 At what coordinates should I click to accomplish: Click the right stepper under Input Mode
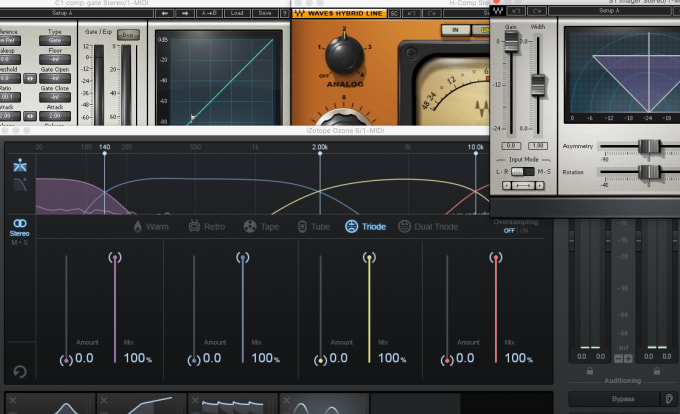(539, 186)
